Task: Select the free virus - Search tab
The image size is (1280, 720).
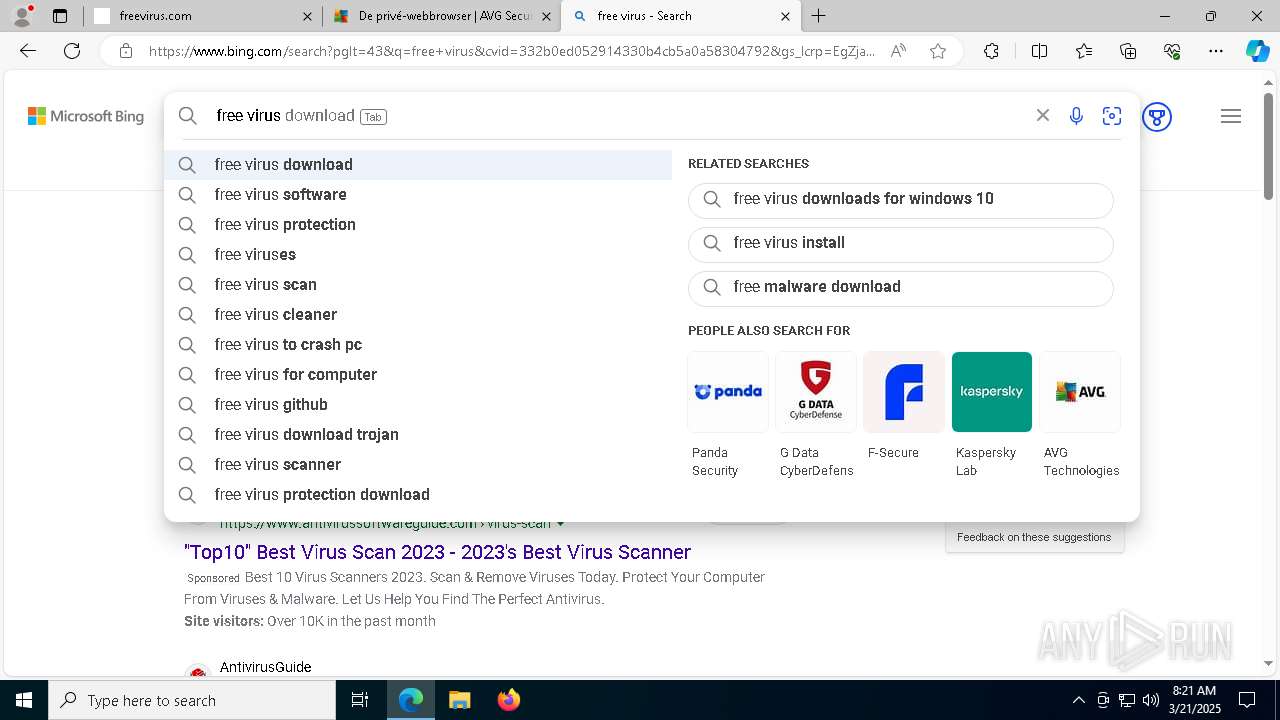Action: 679,16
